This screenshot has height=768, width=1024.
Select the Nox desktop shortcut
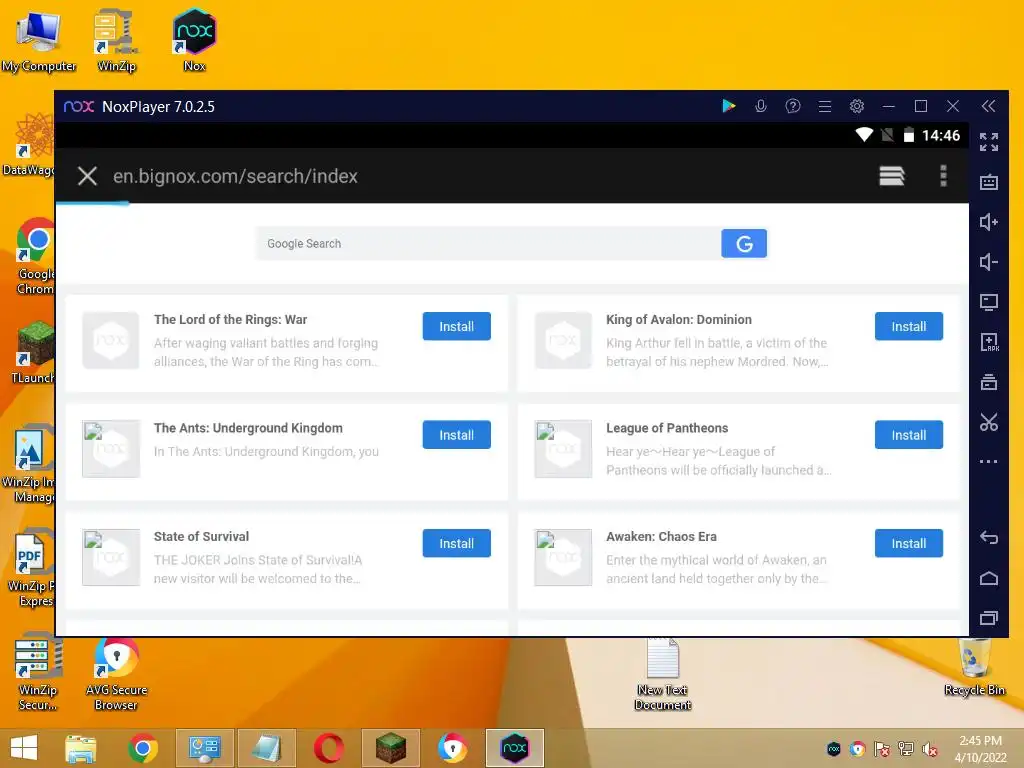[x=194, y=40]
